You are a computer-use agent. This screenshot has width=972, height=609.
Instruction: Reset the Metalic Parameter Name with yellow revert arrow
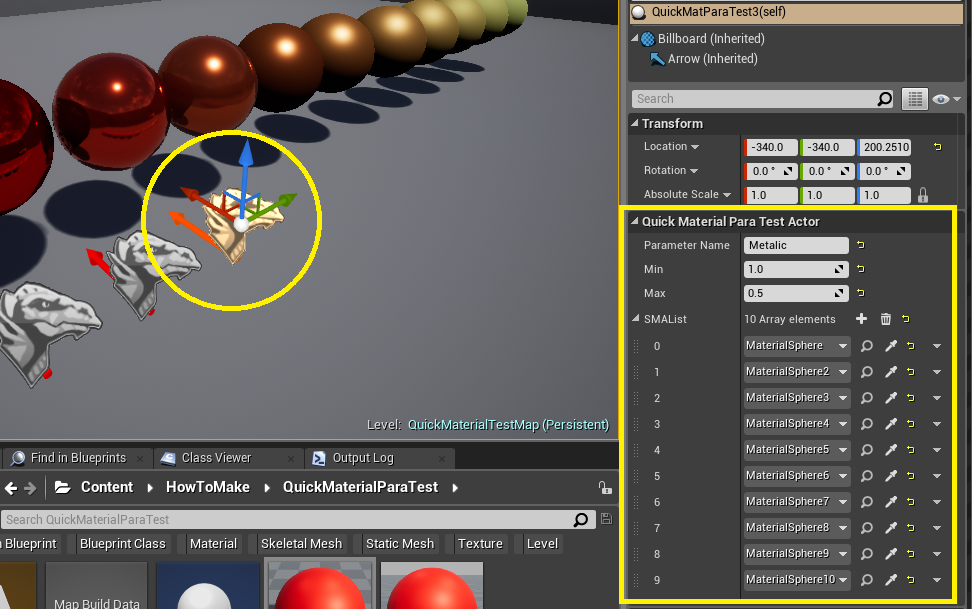coord(862,245)
